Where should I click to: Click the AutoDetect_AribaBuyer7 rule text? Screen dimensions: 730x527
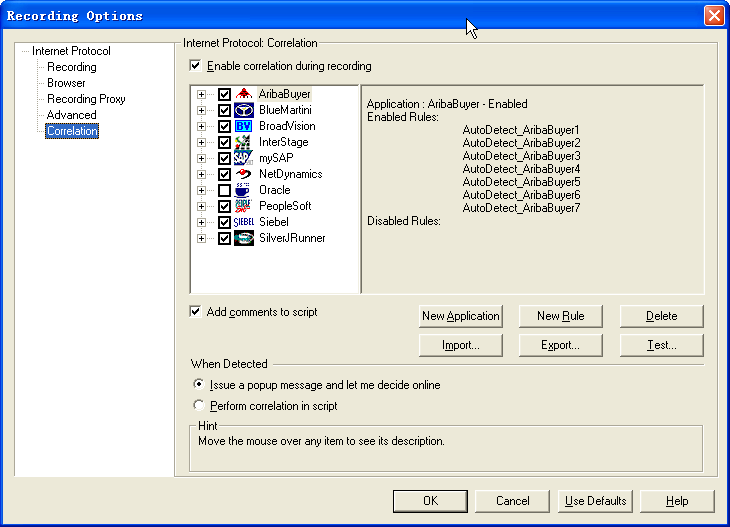[521, 208]
